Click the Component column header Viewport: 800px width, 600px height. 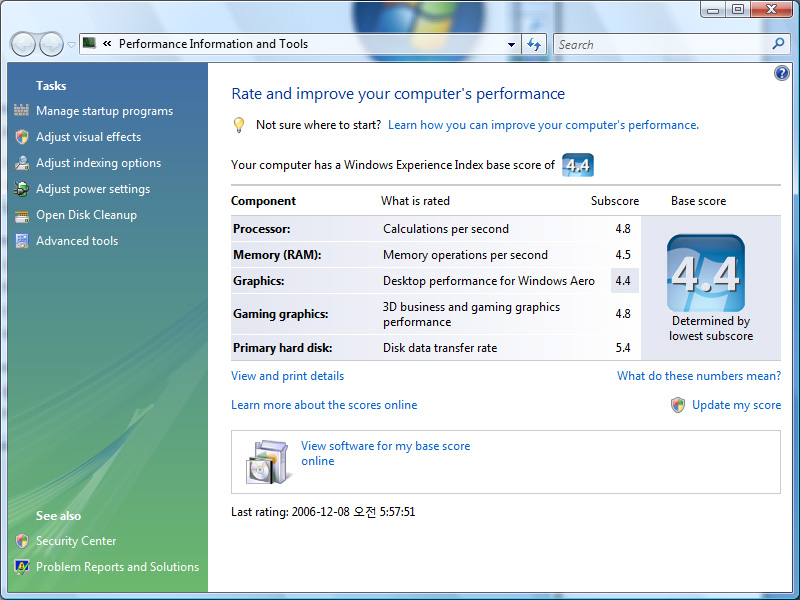[263, 201]
